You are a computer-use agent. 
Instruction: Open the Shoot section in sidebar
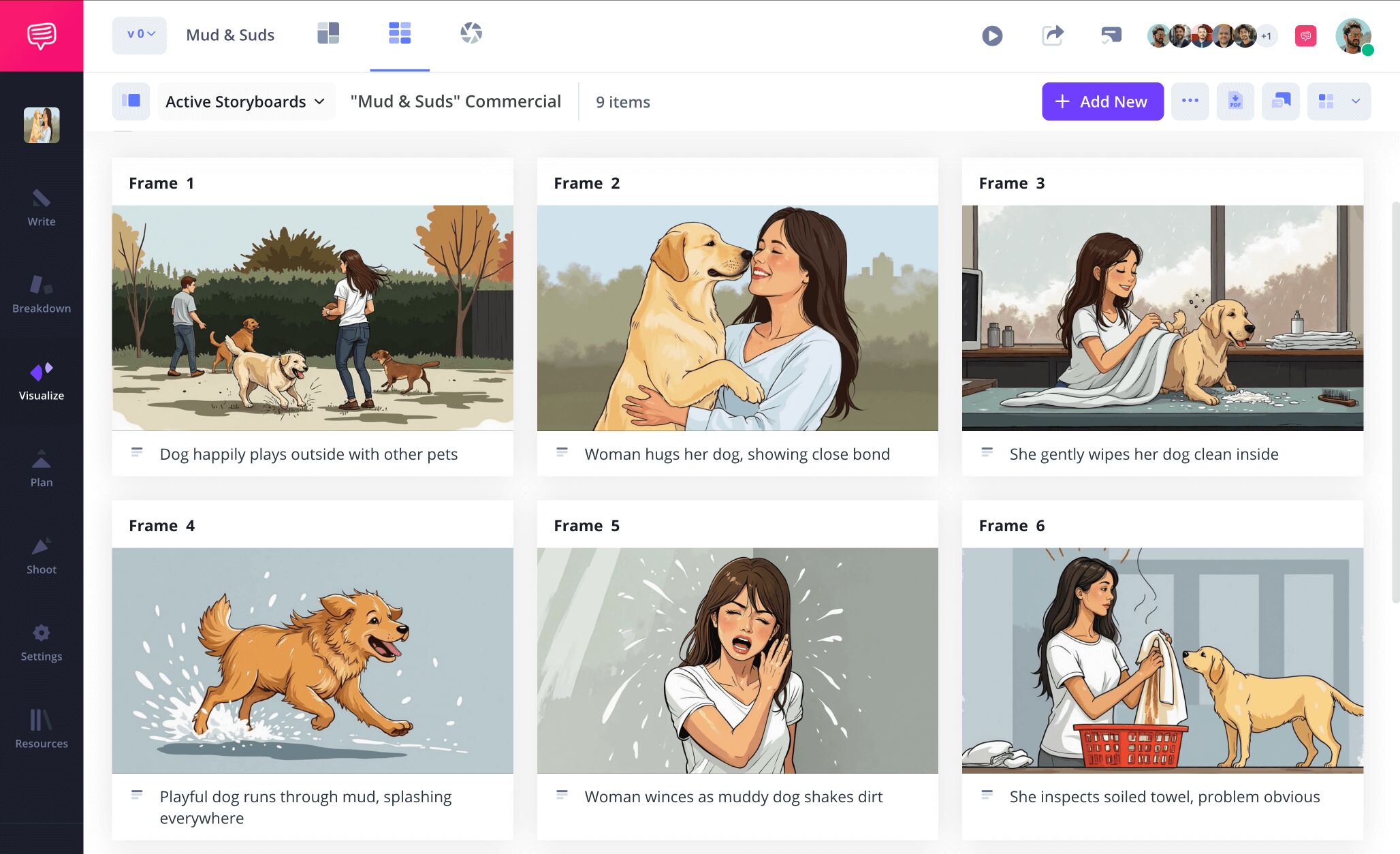[42, 556]
